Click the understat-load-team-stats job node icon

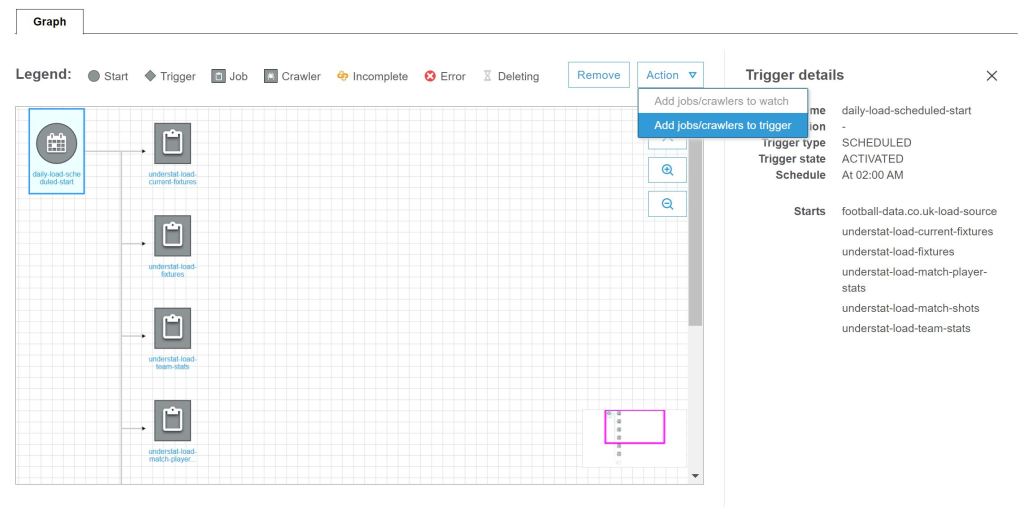pyautogui.click(x=172, y=327)
